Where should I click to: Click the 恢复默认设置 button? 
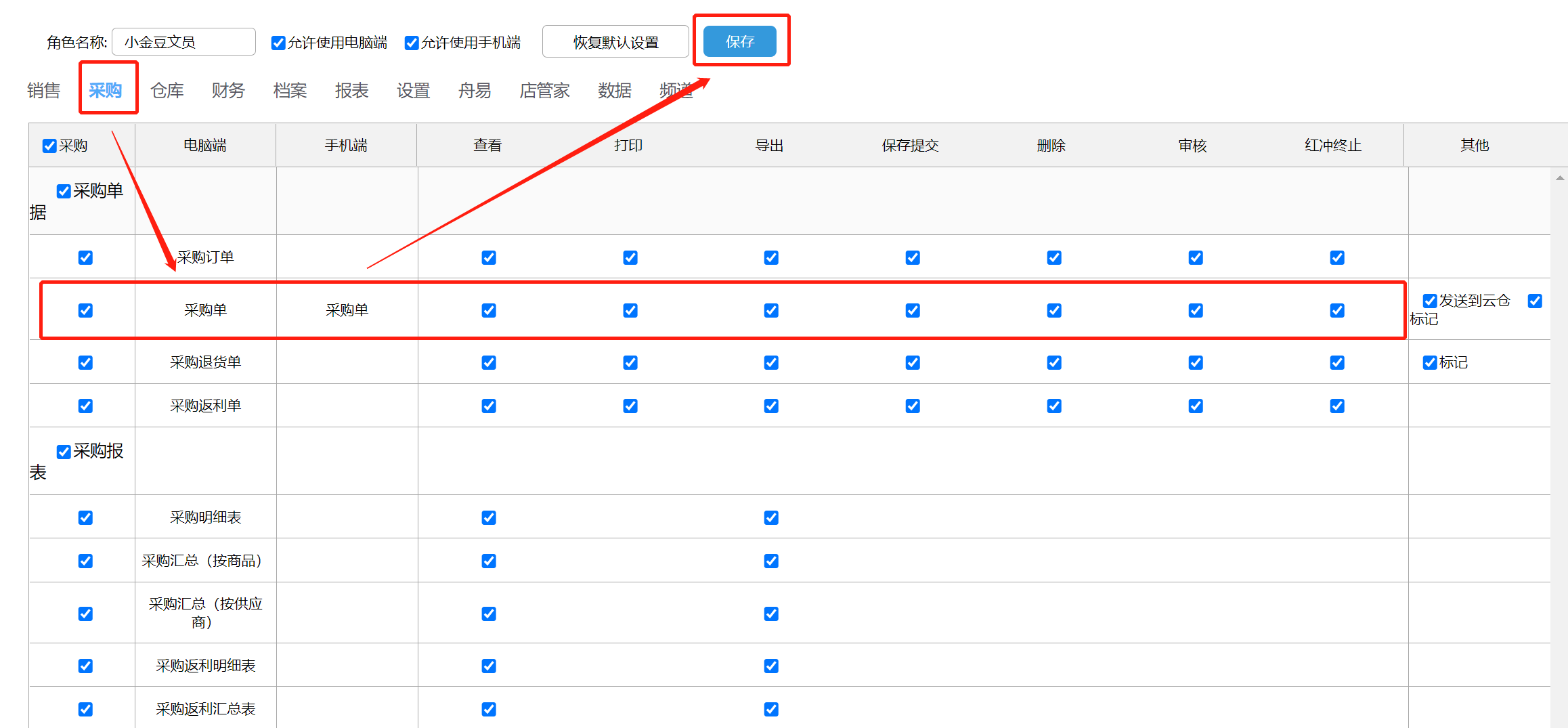coord(615,42)
